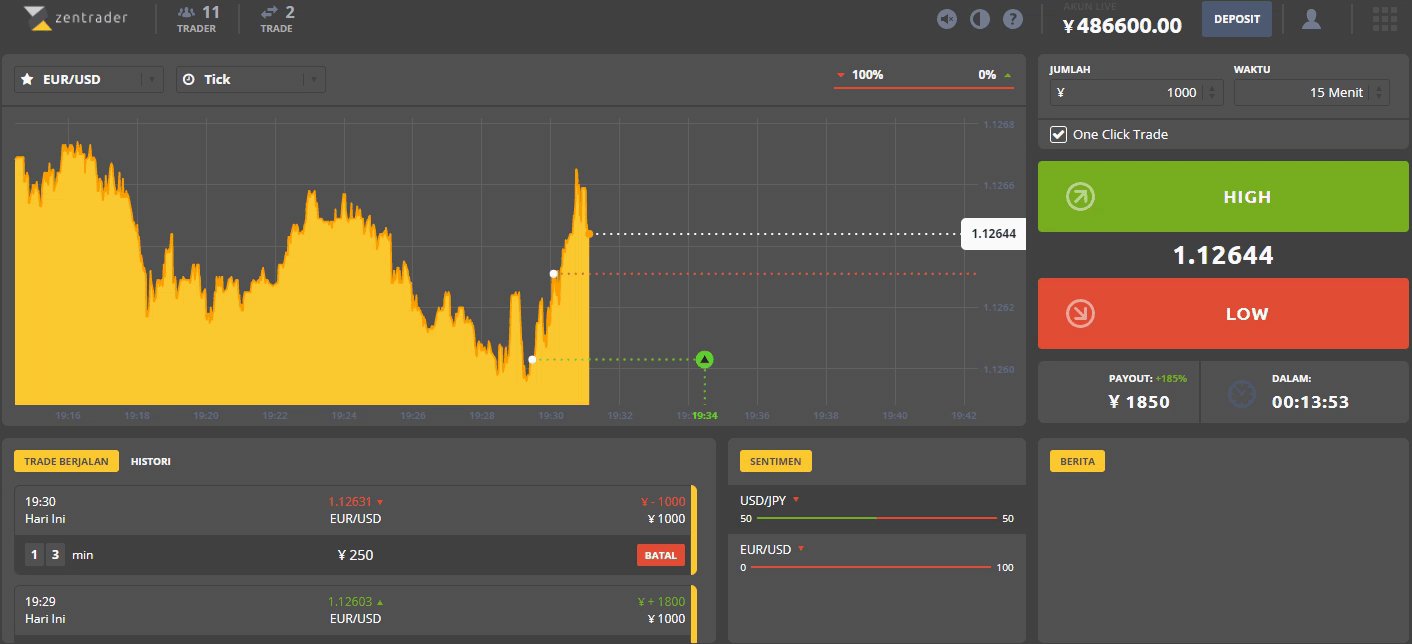This screenshot has width=1412, height=644.
Task: Click USD/JPY sentiment label
Action: [x=765, y=501]
